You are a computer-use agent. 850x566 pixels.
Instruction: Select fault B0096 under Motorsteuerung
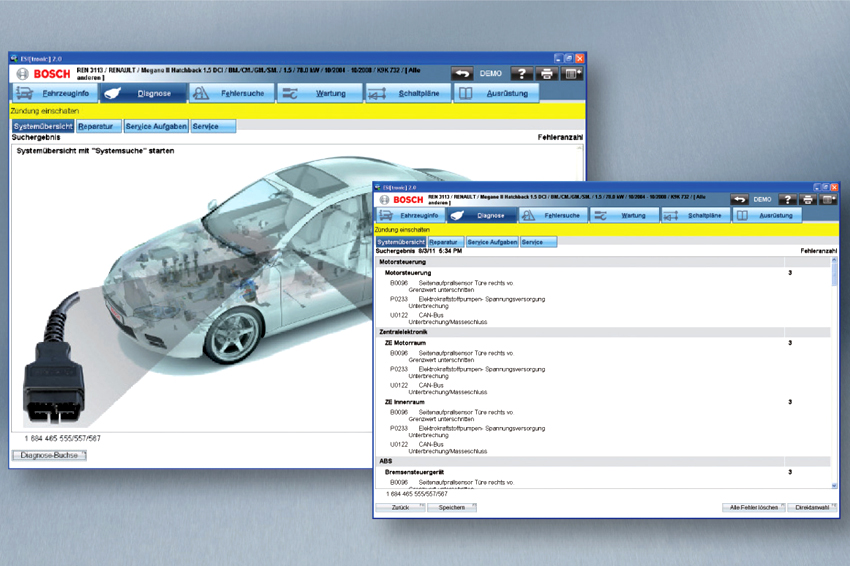pos(451,286)
